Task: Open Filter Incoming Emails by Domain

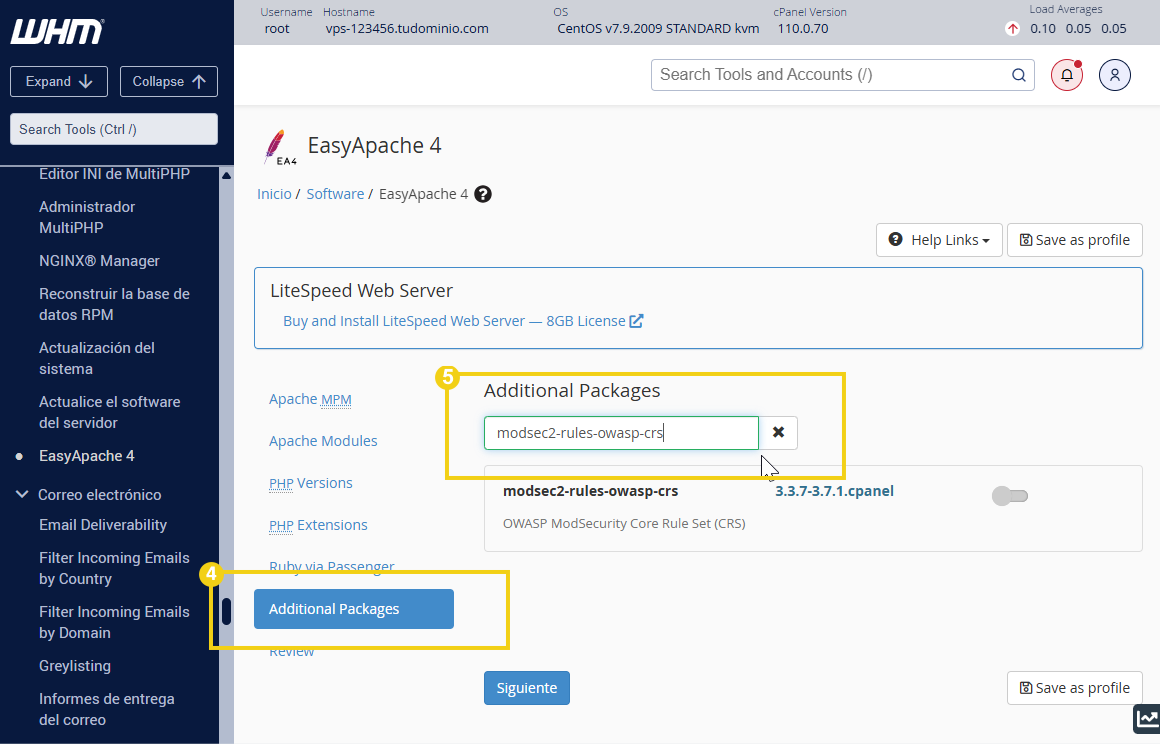Action: [115, 622]
